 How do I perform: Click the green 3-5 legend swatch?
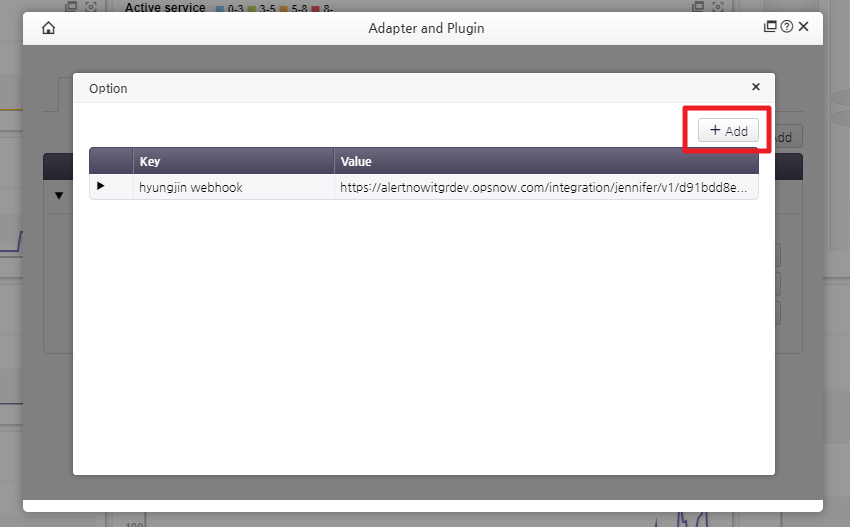coord(252,9)
